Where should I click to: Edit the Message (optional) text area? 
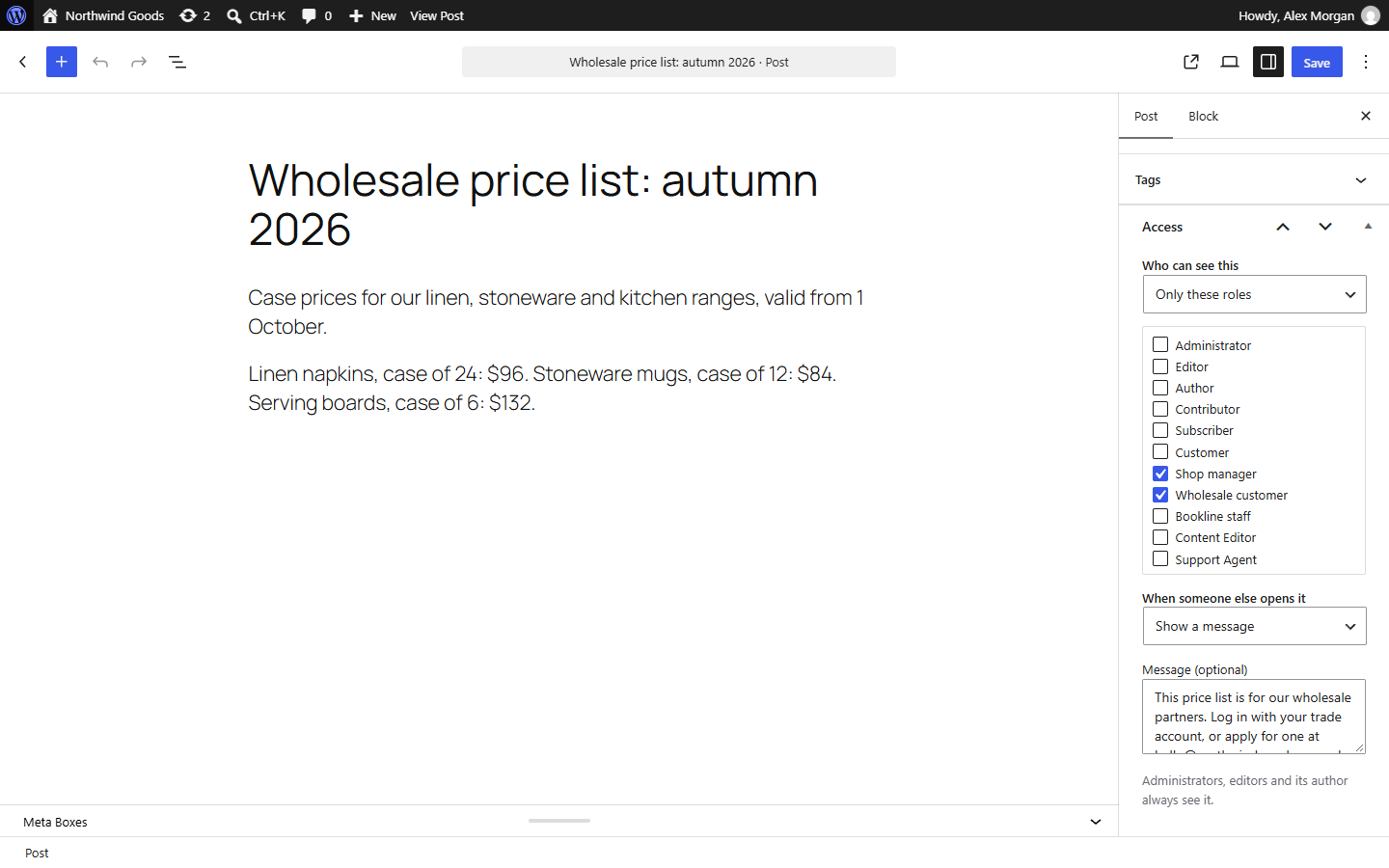click(x=1254, y=717)
